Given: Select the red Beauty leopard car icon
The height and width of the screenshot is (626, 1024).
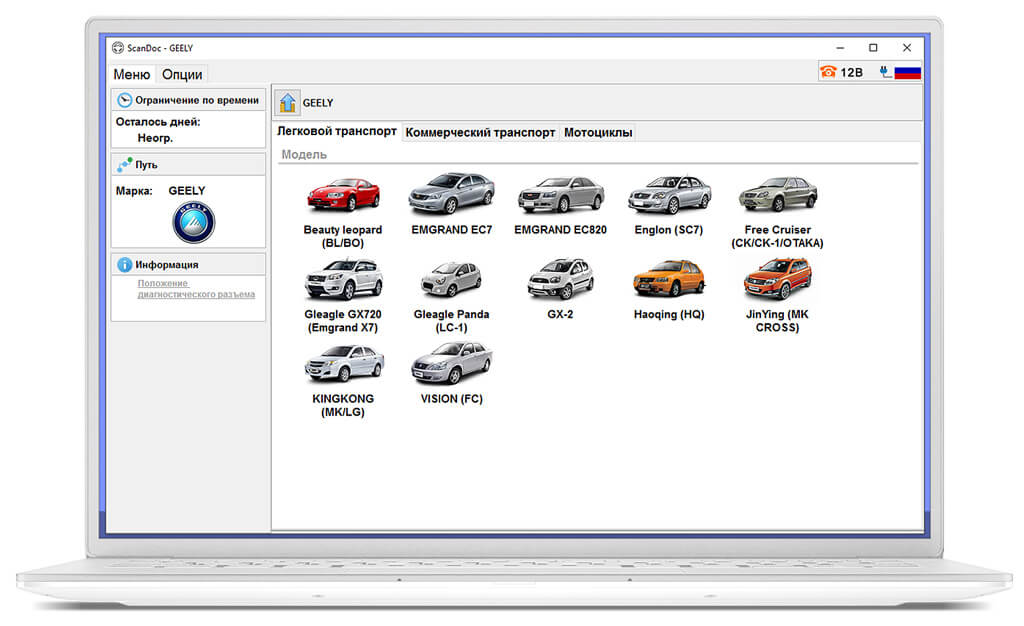Looking at the screenshot, I should coord(343,195).
